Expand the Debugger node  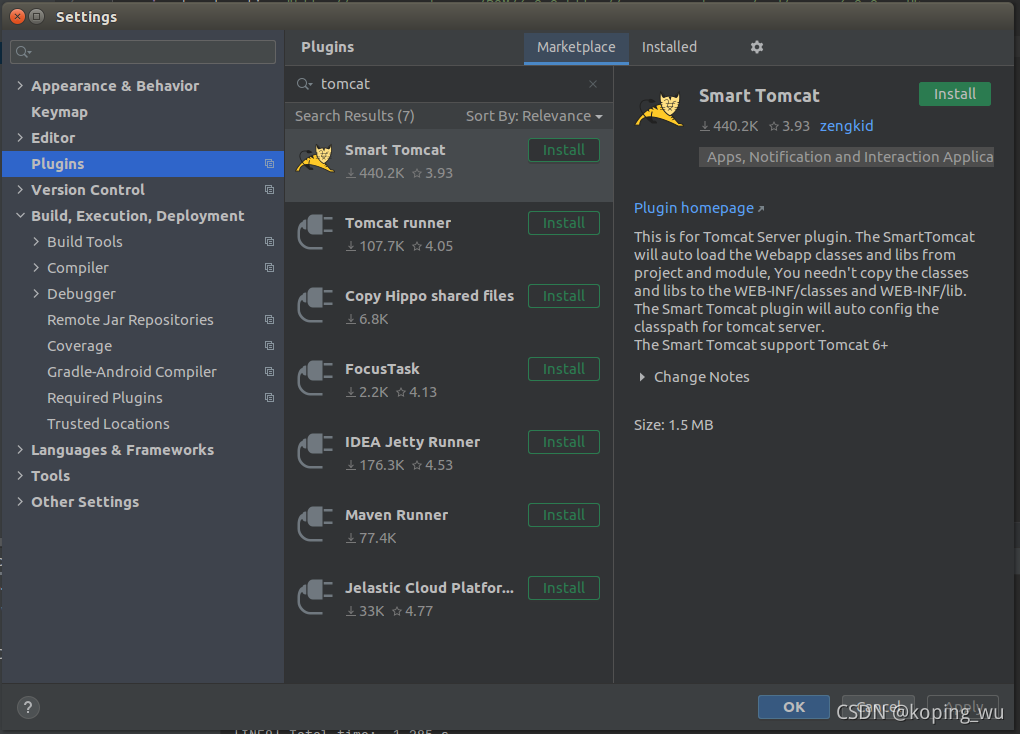coord(36,293)
